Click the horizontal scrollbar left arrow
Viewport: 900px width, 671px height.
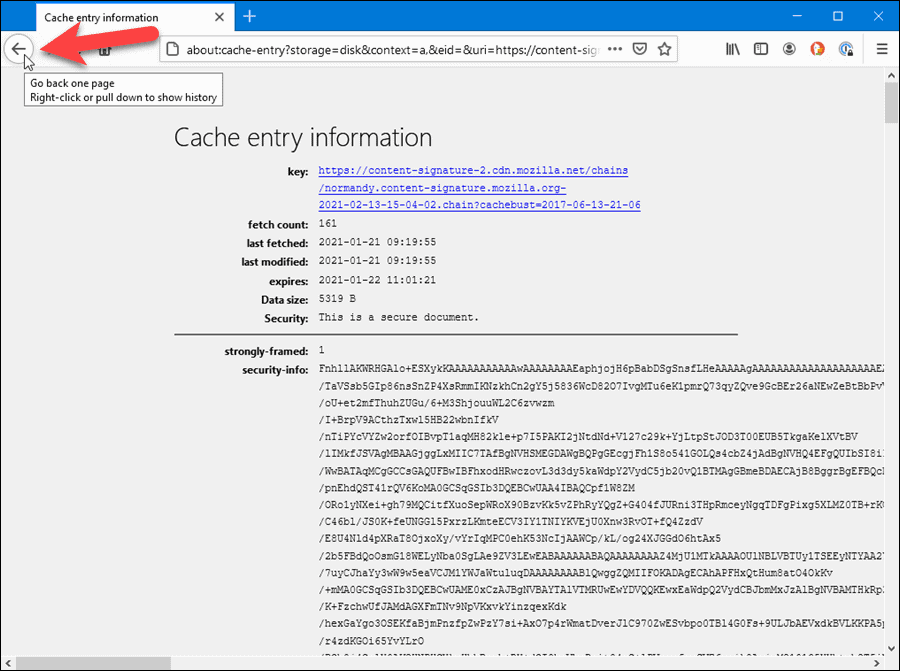click(7, 663)
